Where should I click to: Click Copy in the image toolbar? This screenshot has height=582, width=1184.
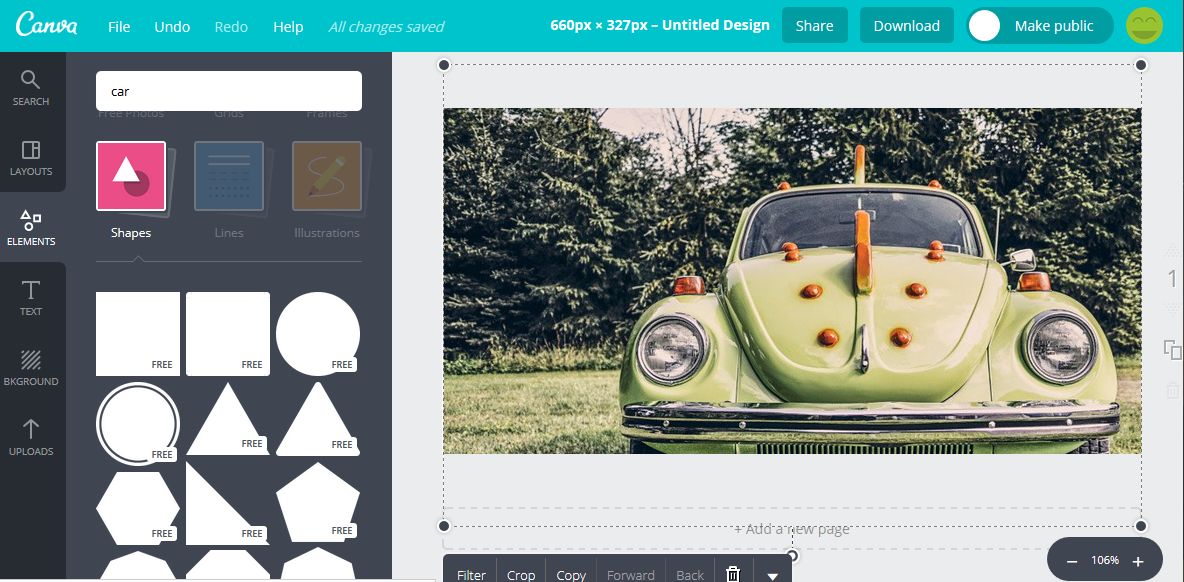572,574
